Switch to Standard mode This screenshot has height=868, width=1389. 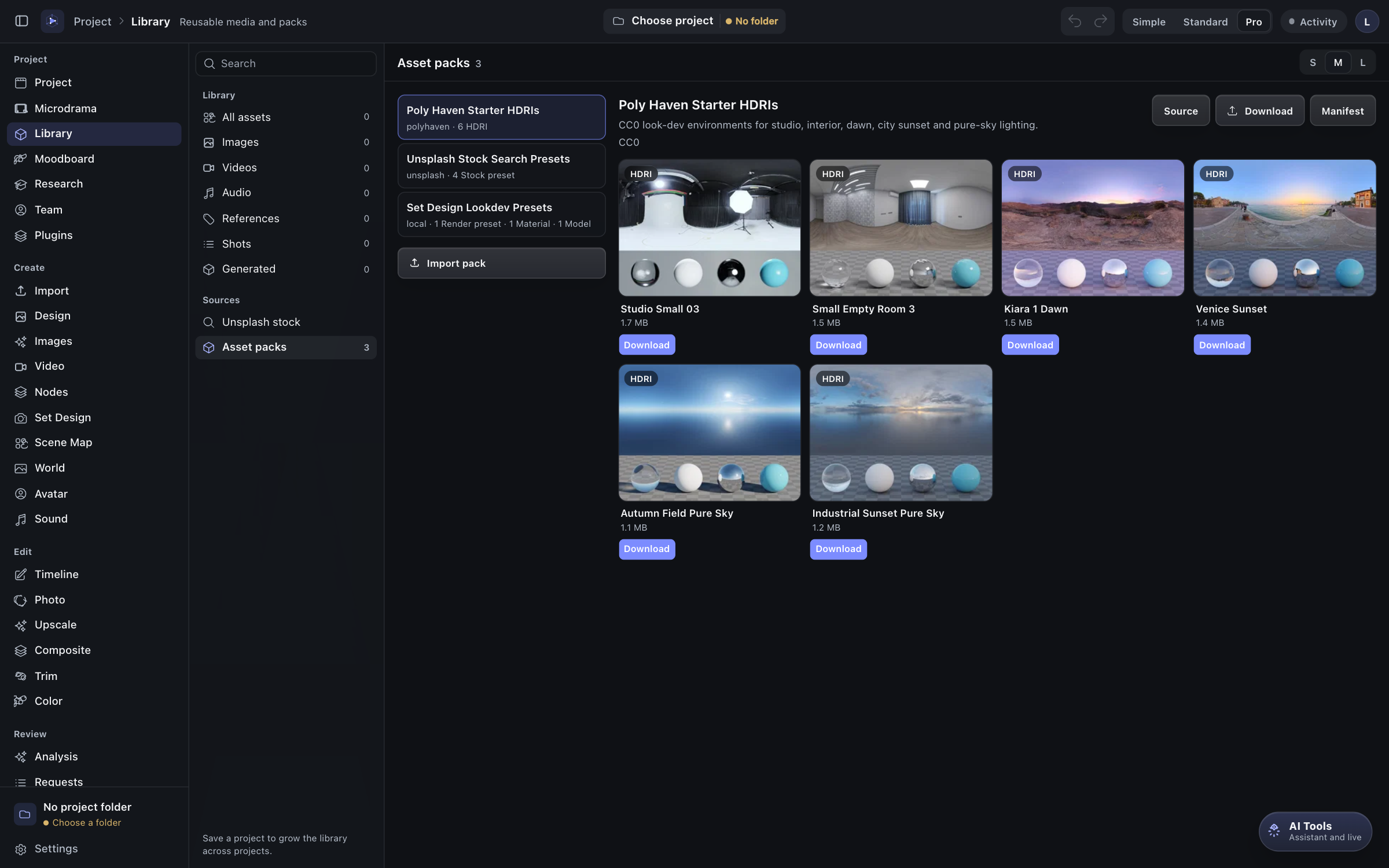point(1205,21)
